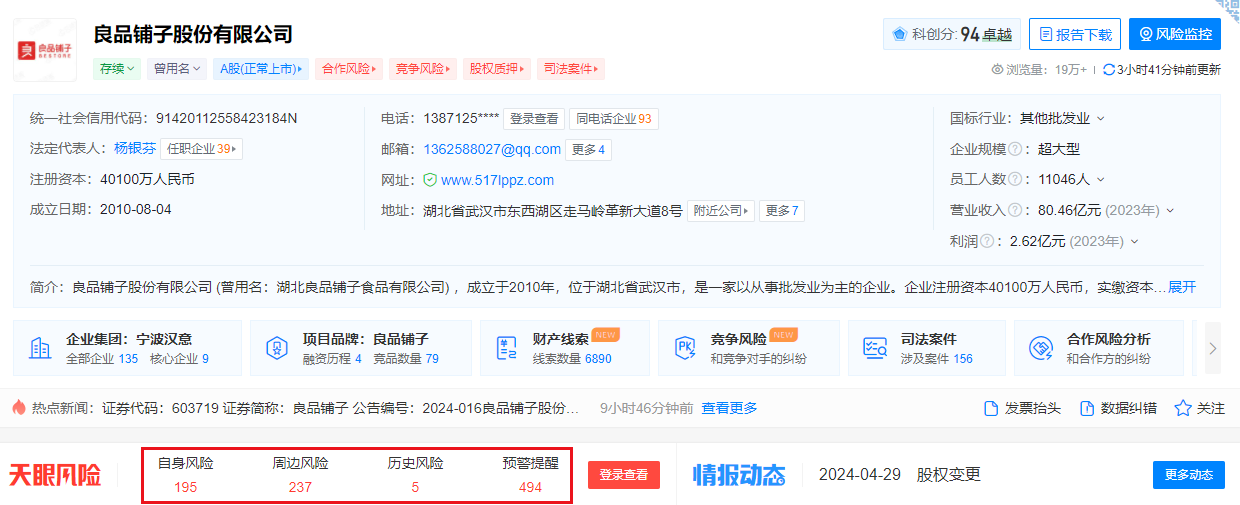This screenshot has width=1240, height=505.
Task: Open the 股权质押 tag
Action: pos(497,69)
